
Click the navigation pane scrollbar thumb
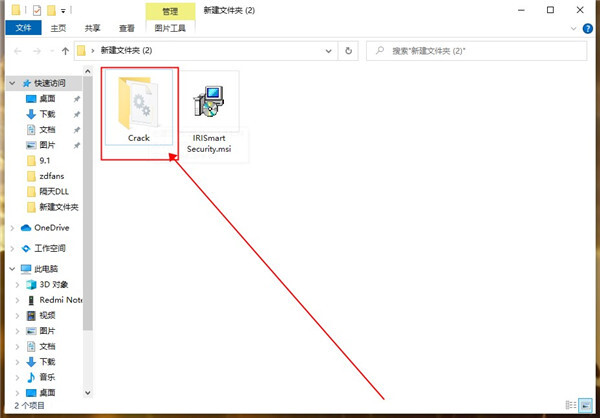[x=88, y=203]
